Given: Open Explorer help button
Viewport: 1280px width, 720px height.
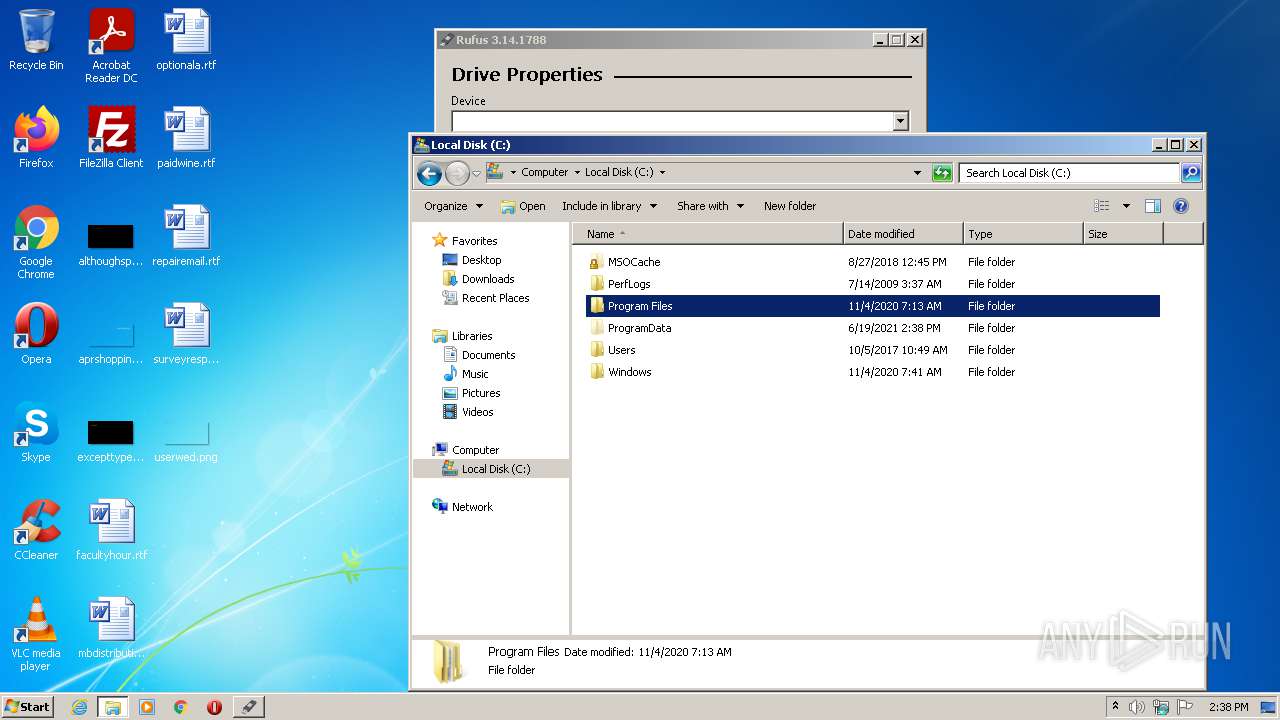Looking at the screenshot, I should [1180, 206].
